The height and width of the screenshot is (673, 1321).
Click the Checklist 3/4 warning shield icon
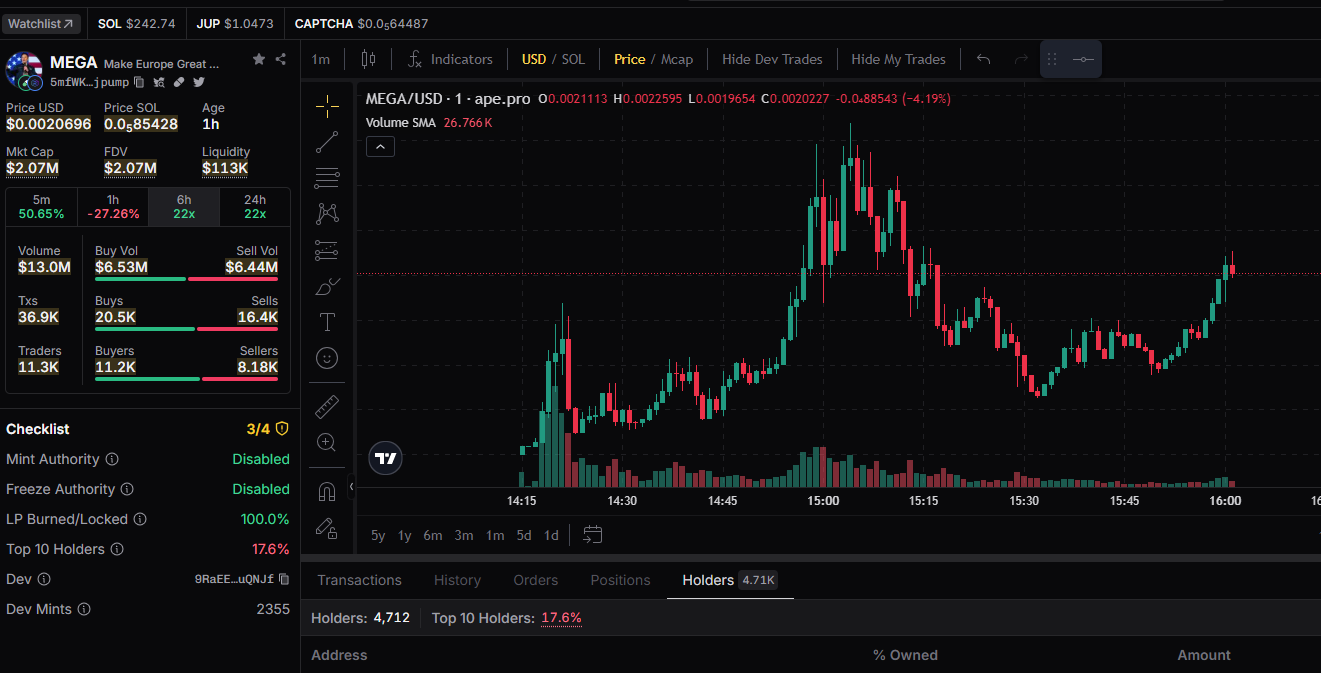coord(282,429)
